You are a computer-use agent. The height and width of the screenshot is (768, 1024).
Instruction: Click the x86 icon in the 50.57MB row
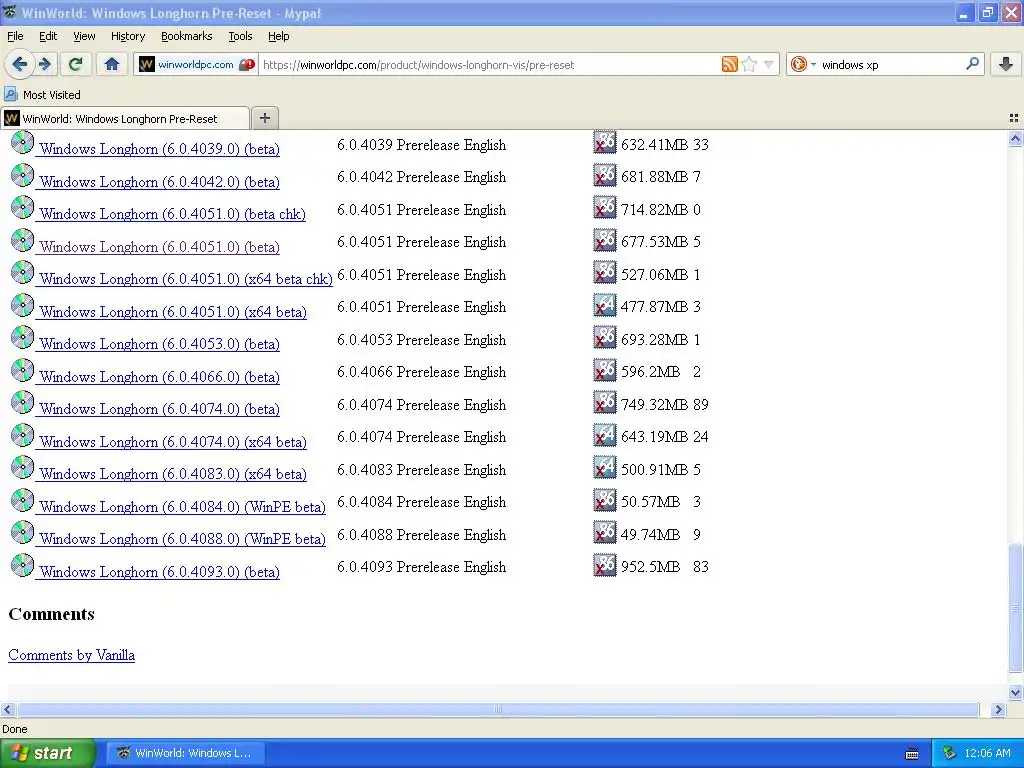click(x=605, y=500)
